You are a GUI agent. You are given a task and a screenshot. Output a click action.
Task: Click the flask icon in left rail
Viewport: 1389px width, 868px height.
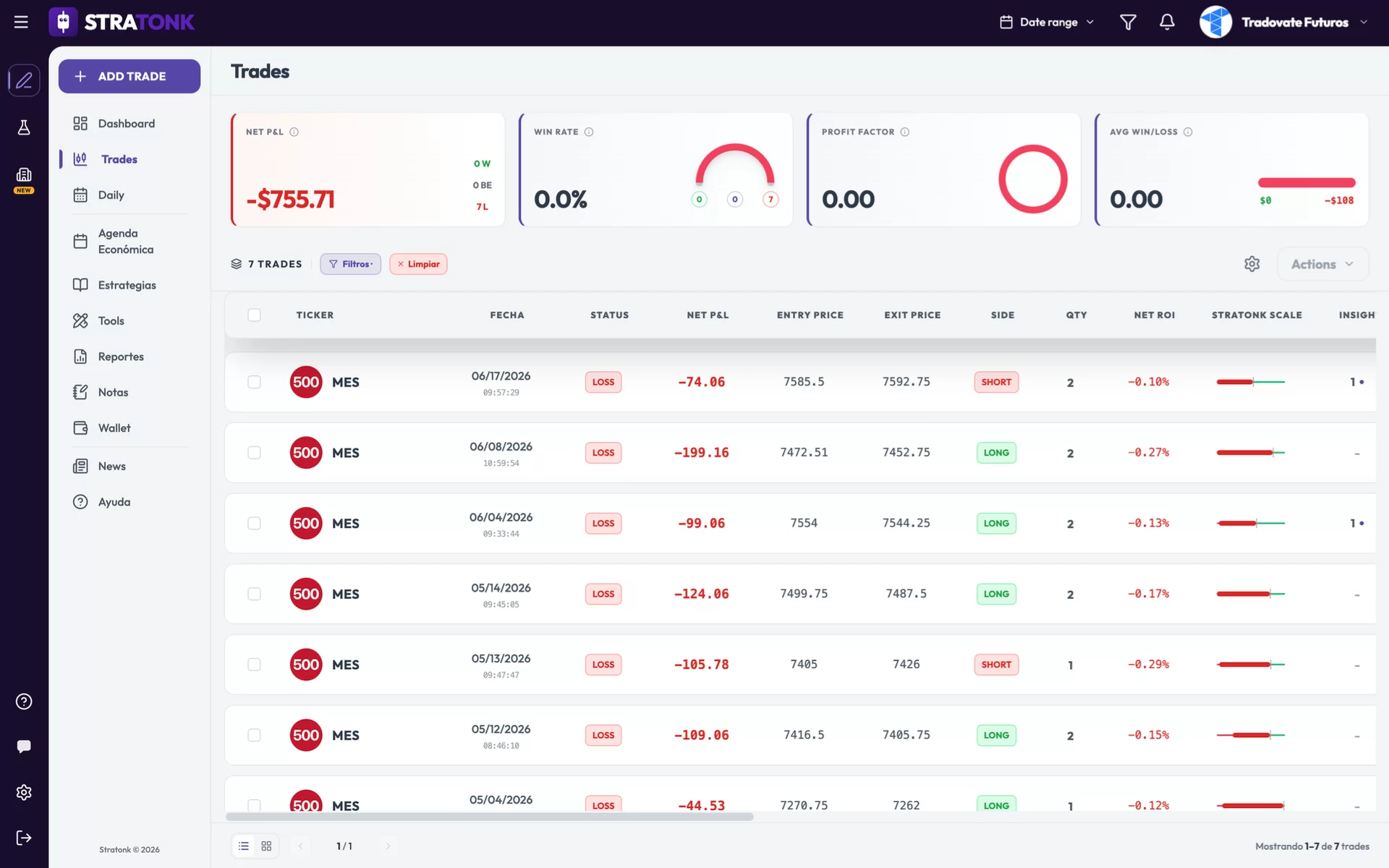[x=24, y=127]
